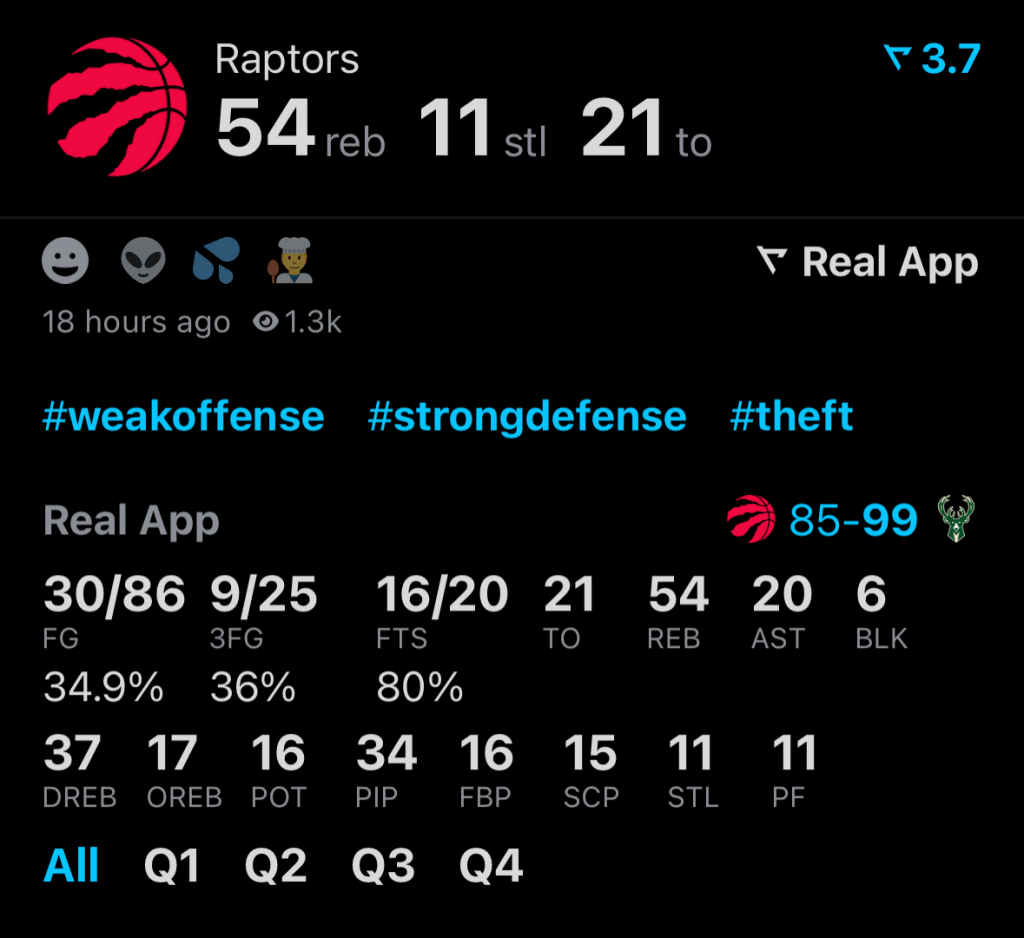Switch to the Q4 tab
1024x938 pixels.
(x=490, y=865)
